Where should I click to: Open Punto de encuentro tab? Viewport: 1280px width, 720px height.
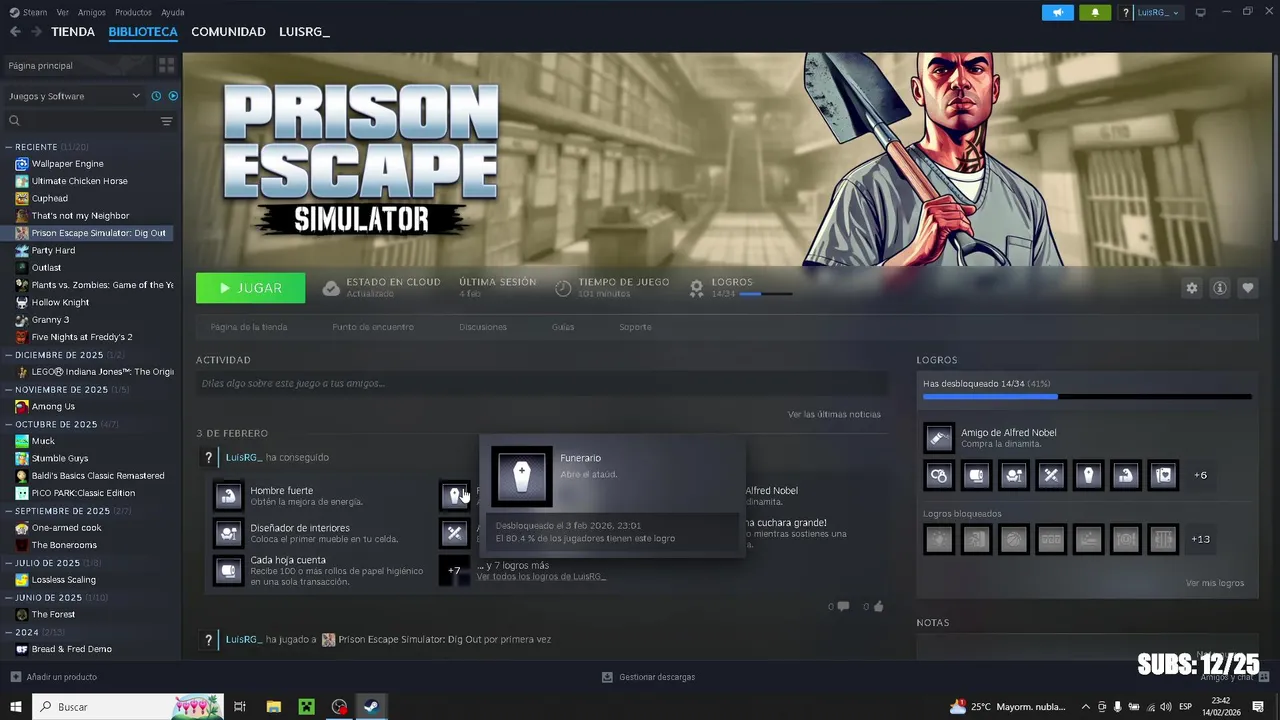(373, 327)
